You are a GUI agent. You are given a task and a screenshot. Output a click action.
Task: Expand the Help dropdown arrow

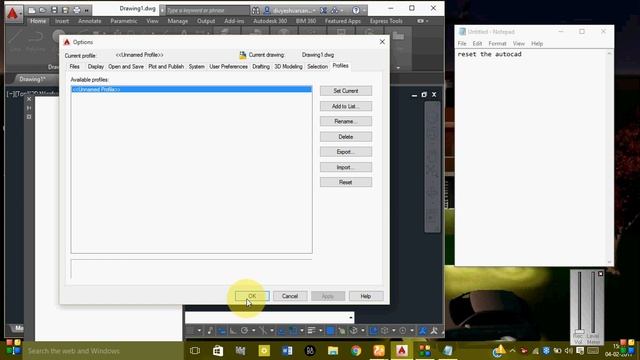(364, 10)
